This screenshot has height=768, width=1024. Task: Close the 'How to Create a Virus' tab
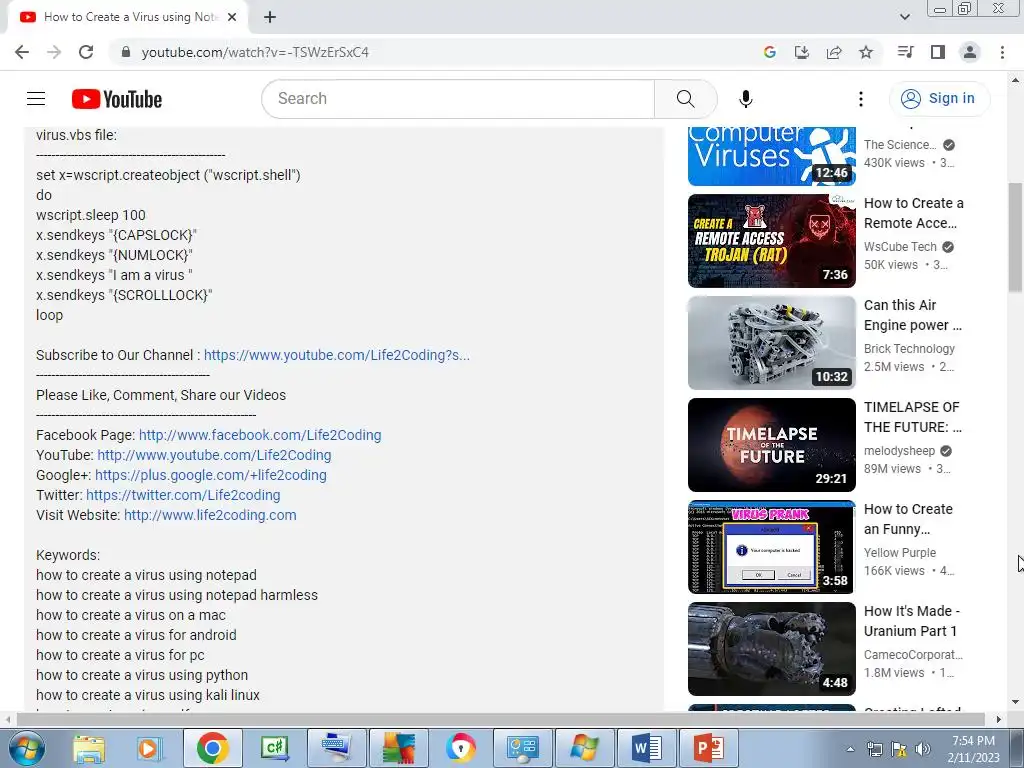point(232,17)
